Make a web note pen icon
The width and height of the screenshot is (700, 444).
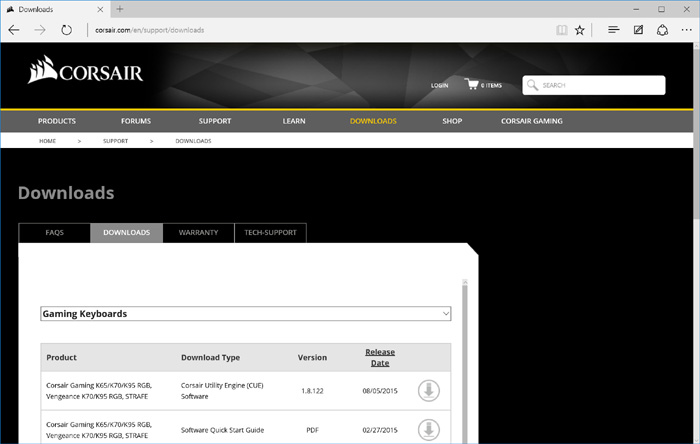[x=638, y=30]
